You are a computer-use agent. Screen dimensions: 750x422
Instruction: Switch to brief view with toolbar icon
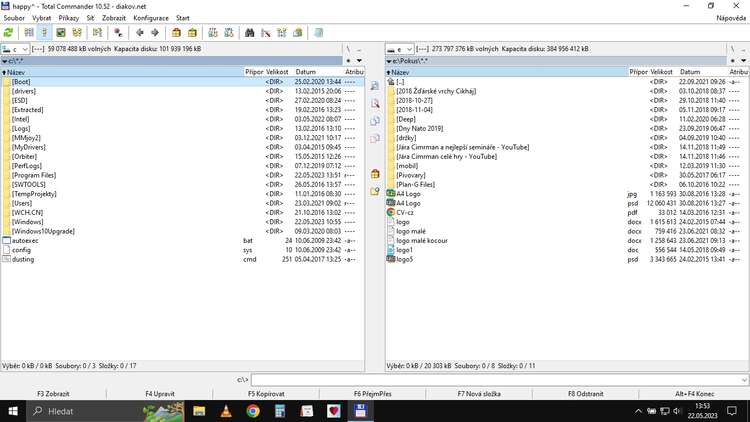coord(29,33)
